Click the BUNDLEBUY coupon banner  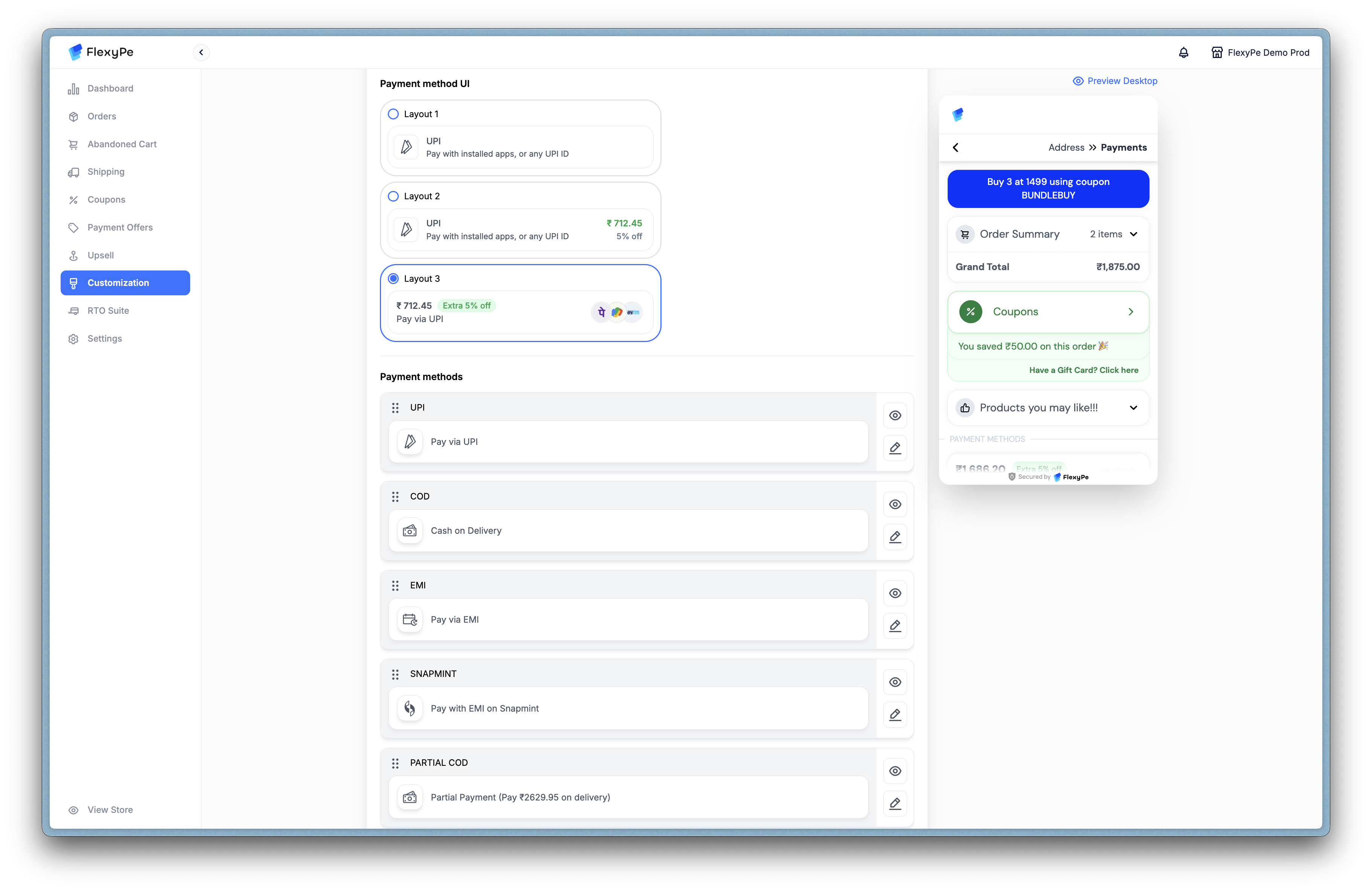pyautogui.click(x=1047, y=189)
